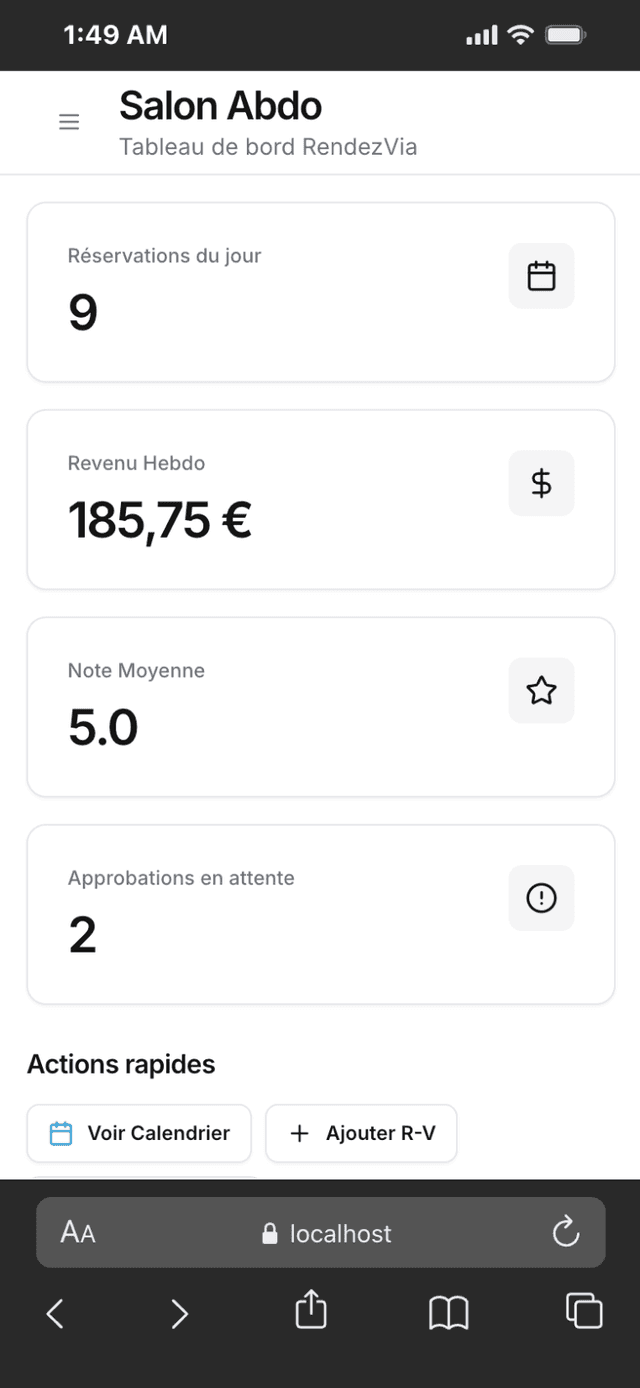Show the Safari tabs overview

584,1311
